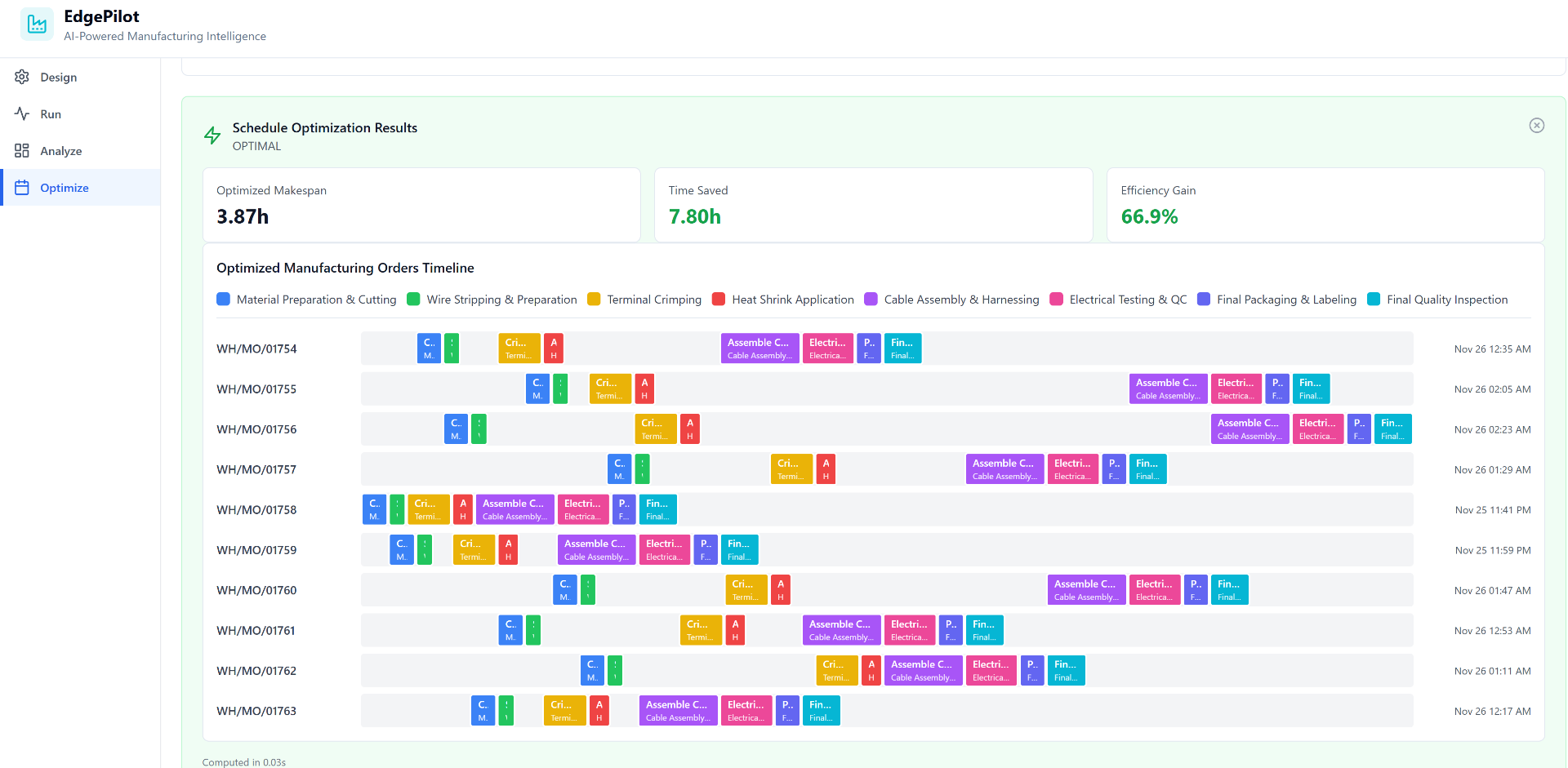Click WH/MO/01763 green Wire stripping block
The image size is (1568, 768).
506,711
